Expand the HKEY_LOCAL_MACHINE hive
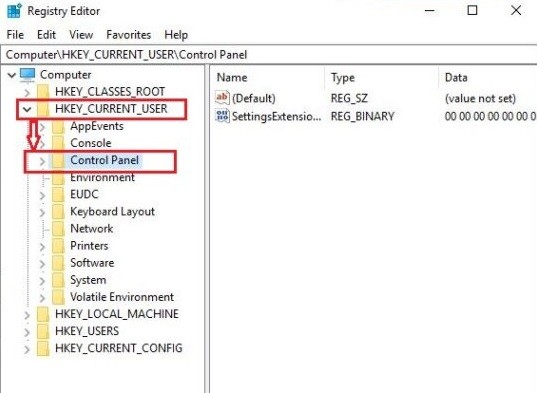The image size is (537, 393). click(x=27, y=315)
